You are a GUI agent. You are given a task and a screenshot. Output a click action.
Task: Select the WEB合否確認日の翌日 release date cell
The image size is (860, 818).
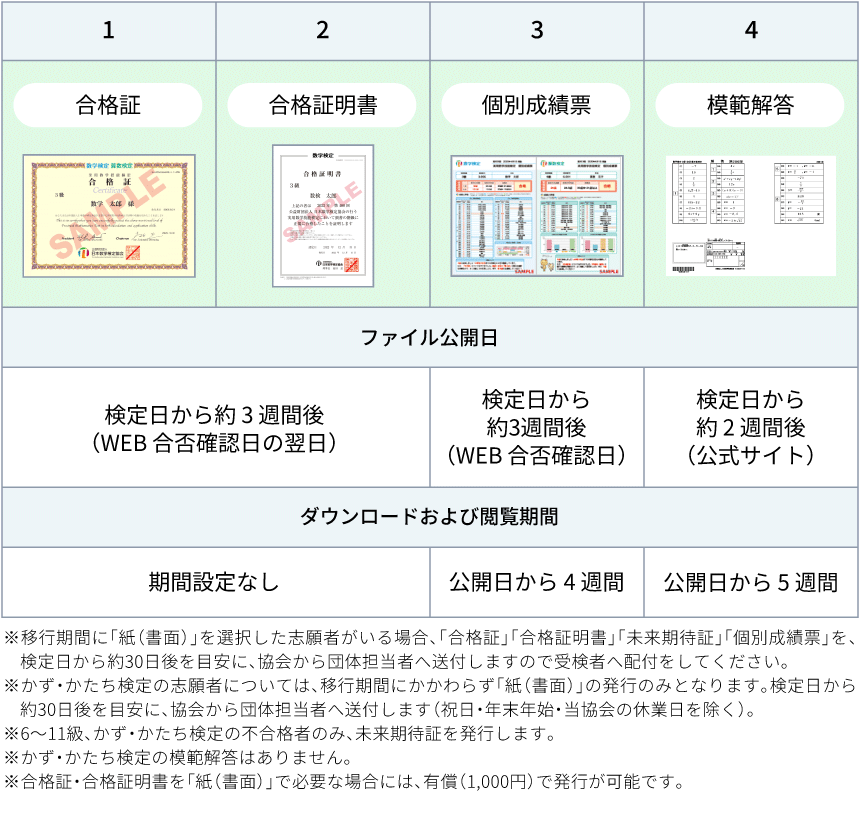215,428
